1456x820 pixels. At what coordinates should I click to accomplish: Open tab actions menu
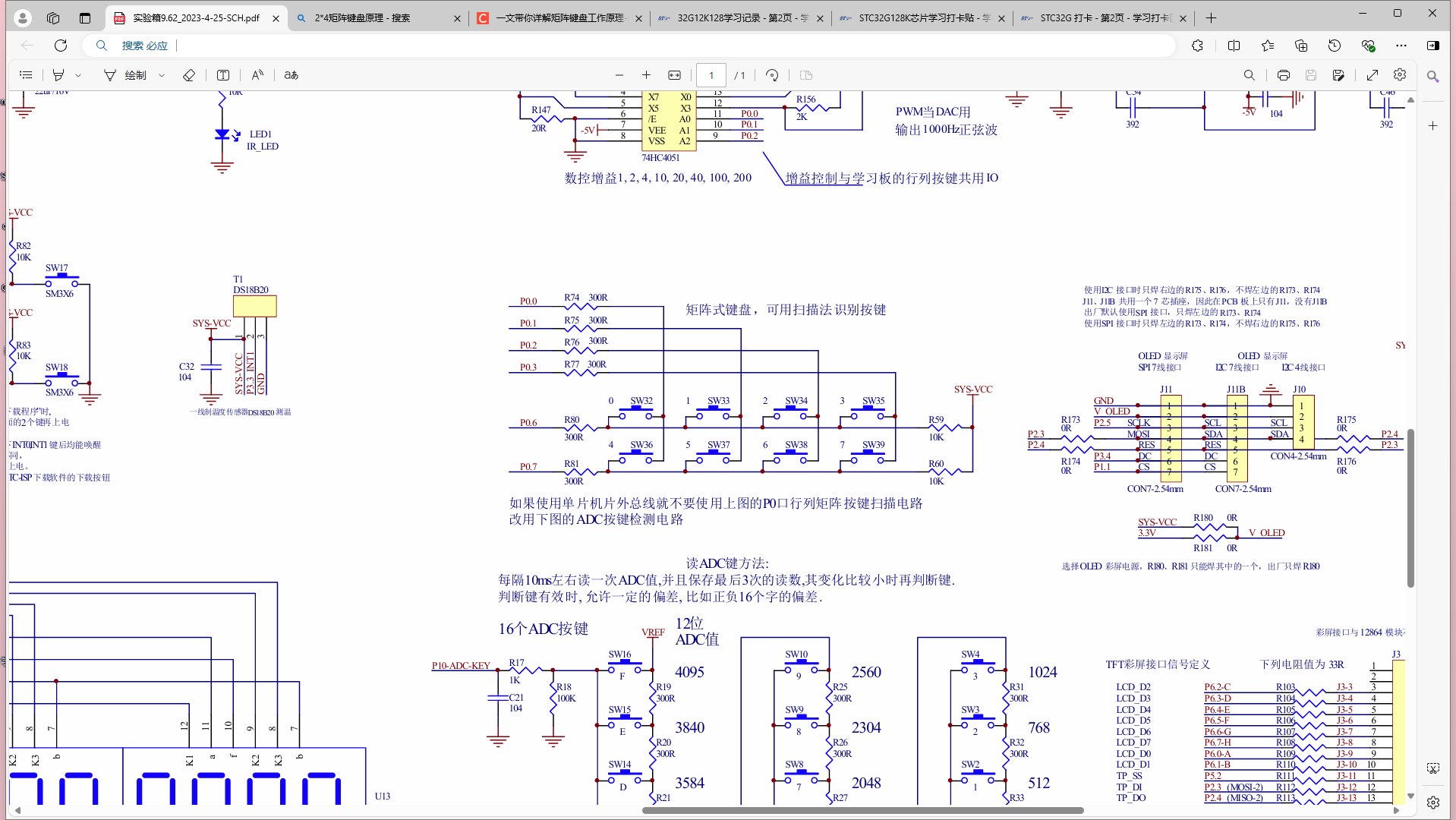click(x=85, y=17)
